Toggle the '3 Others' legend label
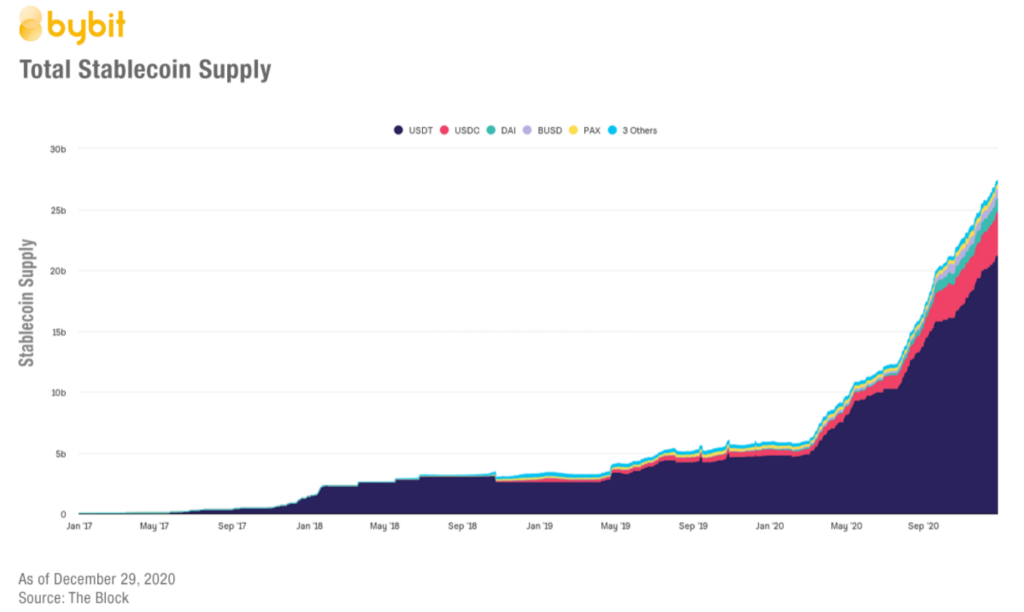The image size is (1024, 612). tap(639, 131)
